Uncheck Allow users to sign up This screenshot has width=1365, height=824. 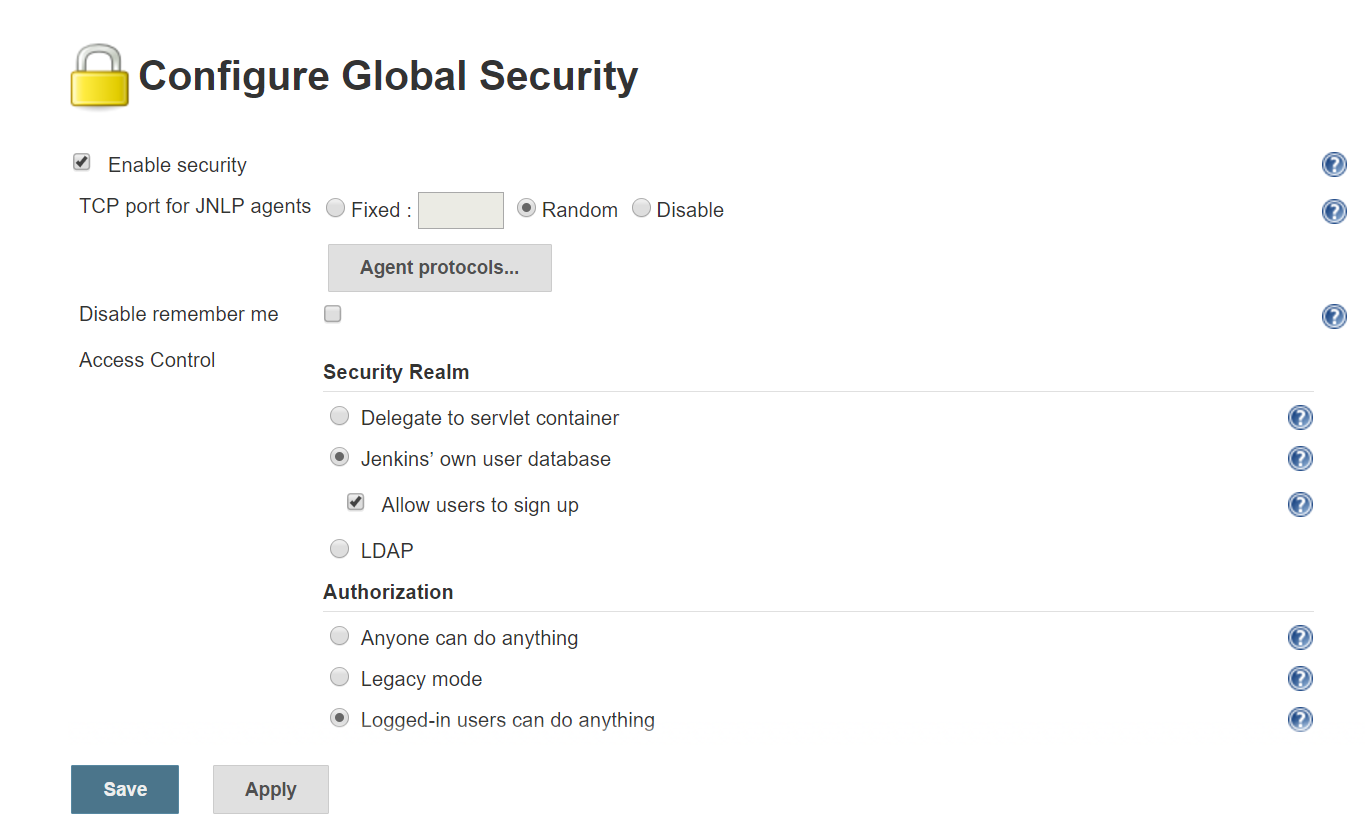pos(355,502)
